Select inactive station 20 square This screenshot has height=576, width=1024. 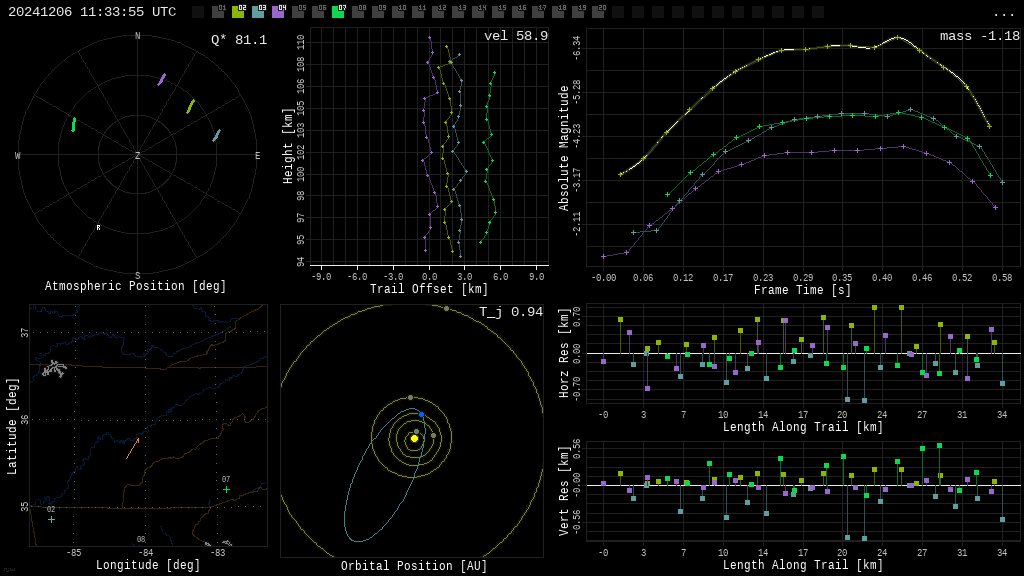point(598,12)
